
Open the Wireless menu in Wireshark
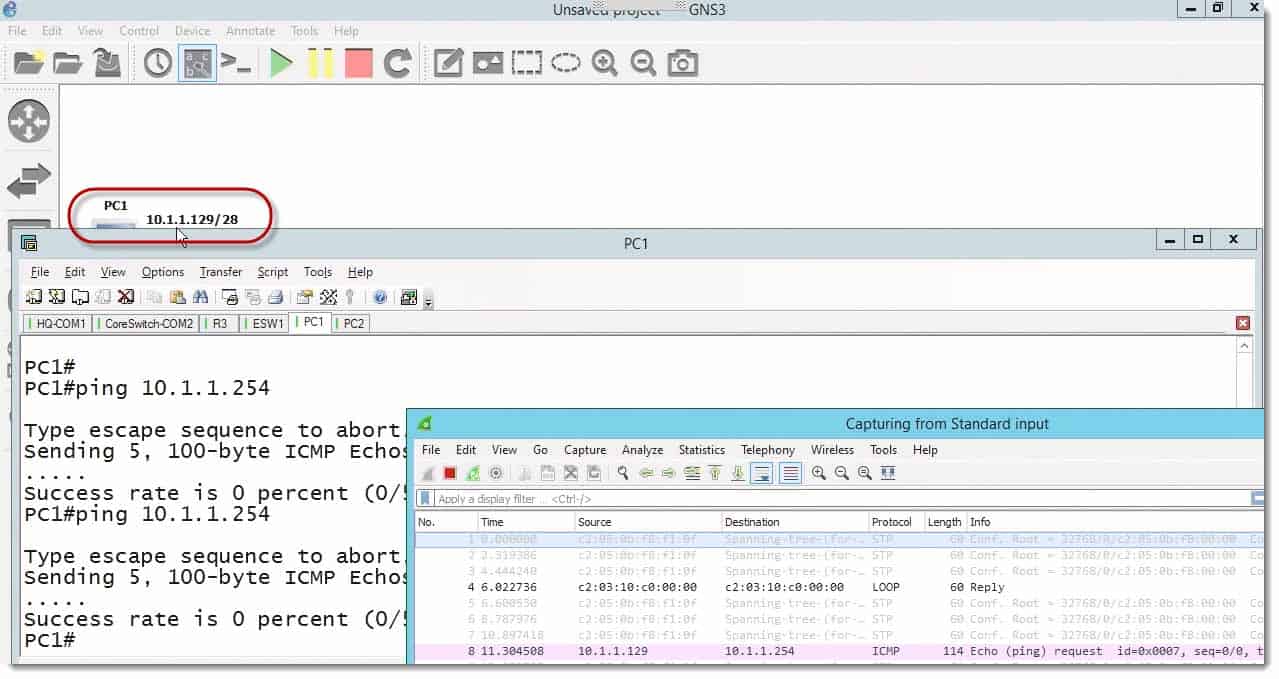[x=832, y=450]
